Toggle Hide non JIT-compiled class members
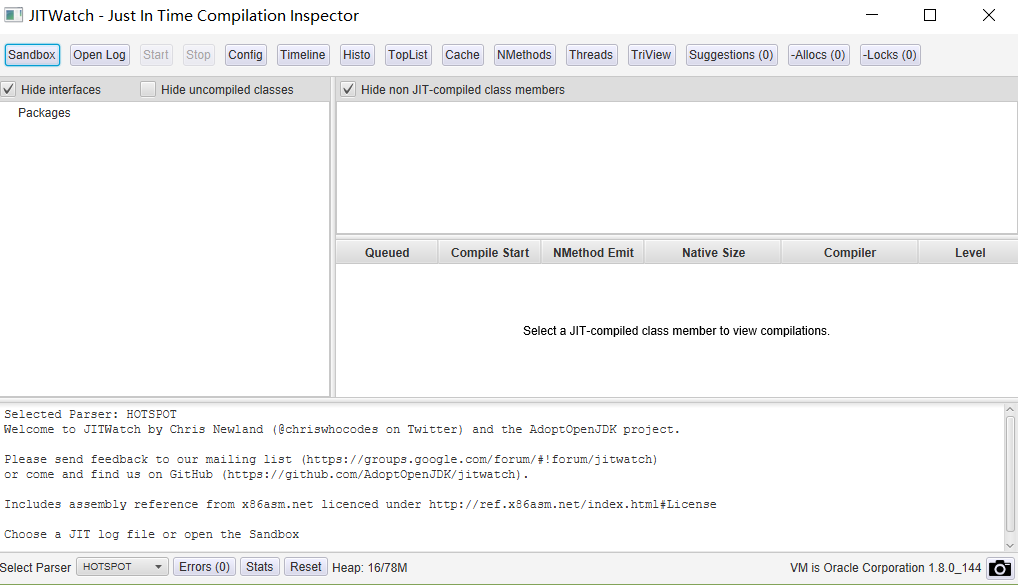The image size is (1018, 585). [348, 90]
